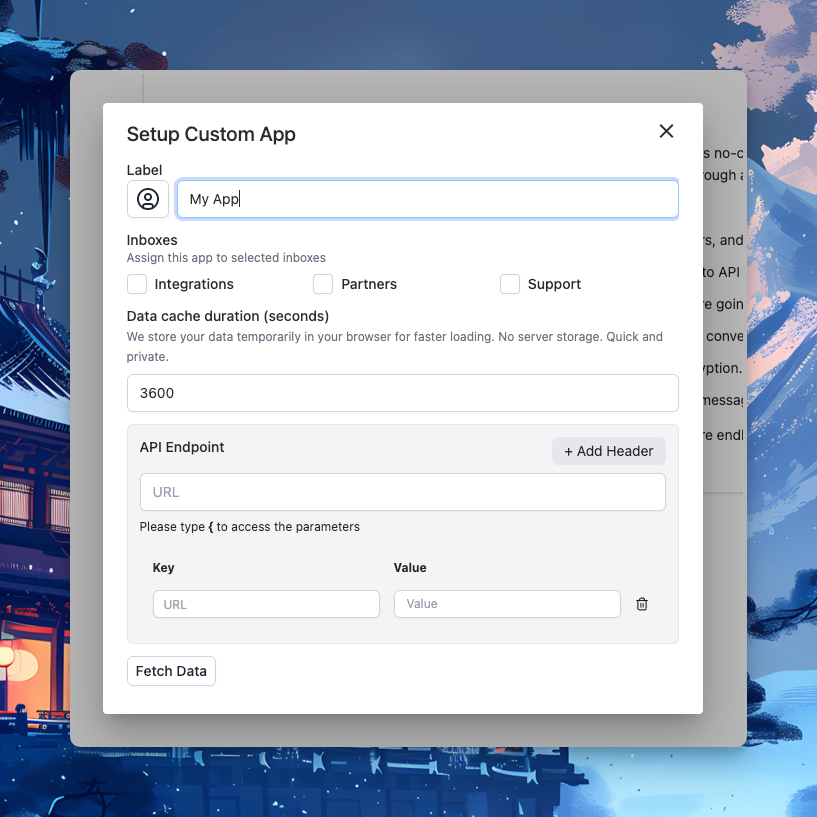Focus the API Endpoint URL input

402,492
